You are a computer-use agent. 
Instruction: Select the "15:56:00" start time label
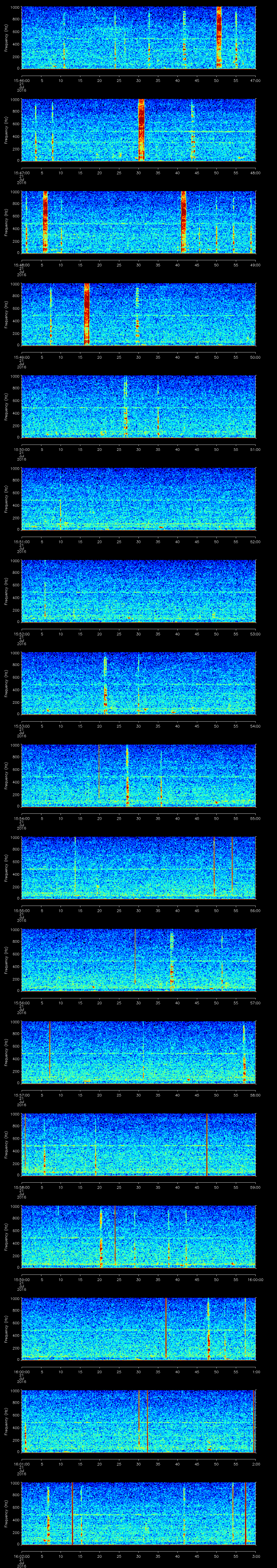click(x=22, y=1003)
